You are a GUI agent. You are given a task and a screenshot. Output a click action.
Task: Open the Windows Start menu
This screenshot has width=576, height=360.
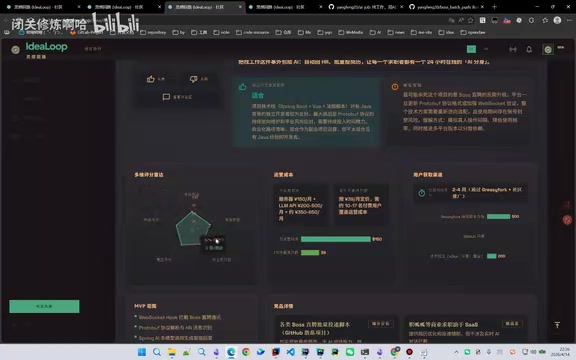click(x=142, y=352)
